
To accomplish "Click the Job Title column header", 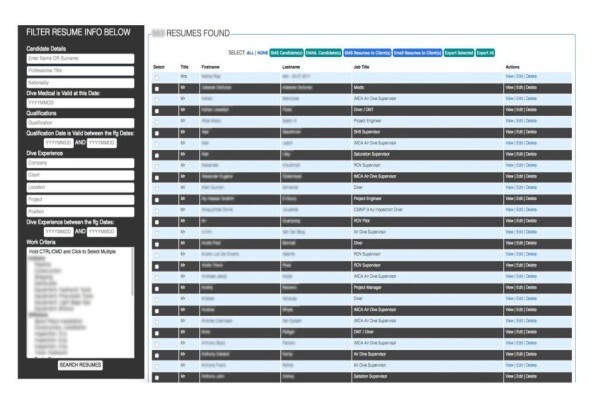I will coord(361,67).
